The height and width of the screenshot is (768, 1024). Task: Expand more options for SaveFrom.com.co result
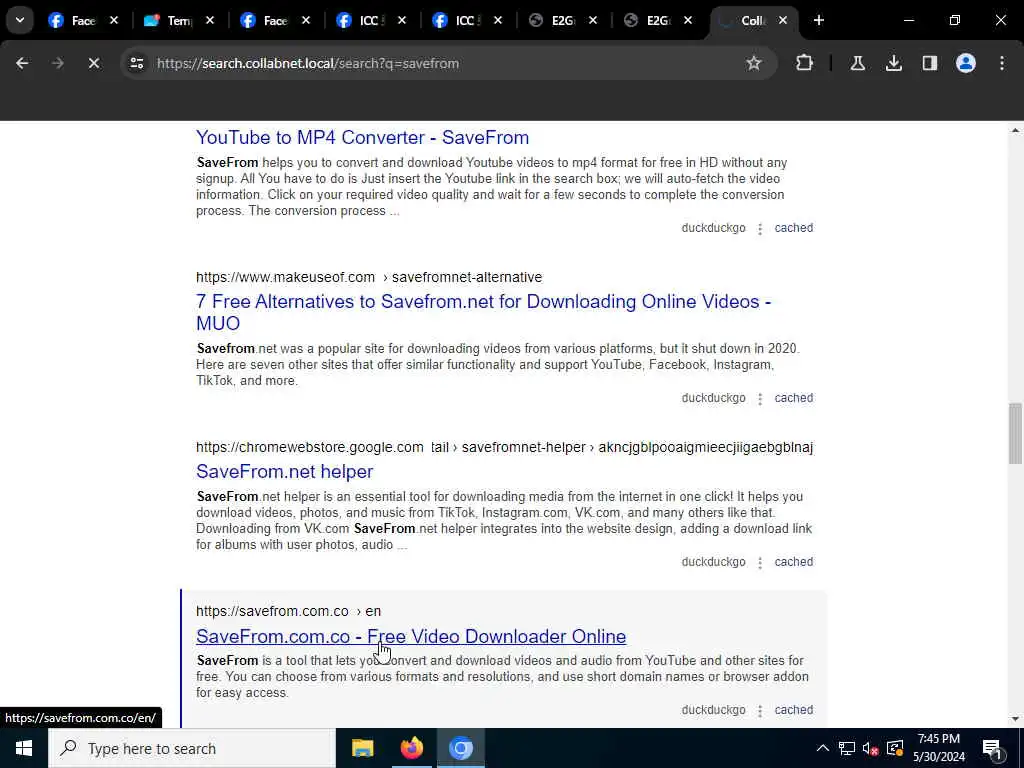click(x=760, y=711)
